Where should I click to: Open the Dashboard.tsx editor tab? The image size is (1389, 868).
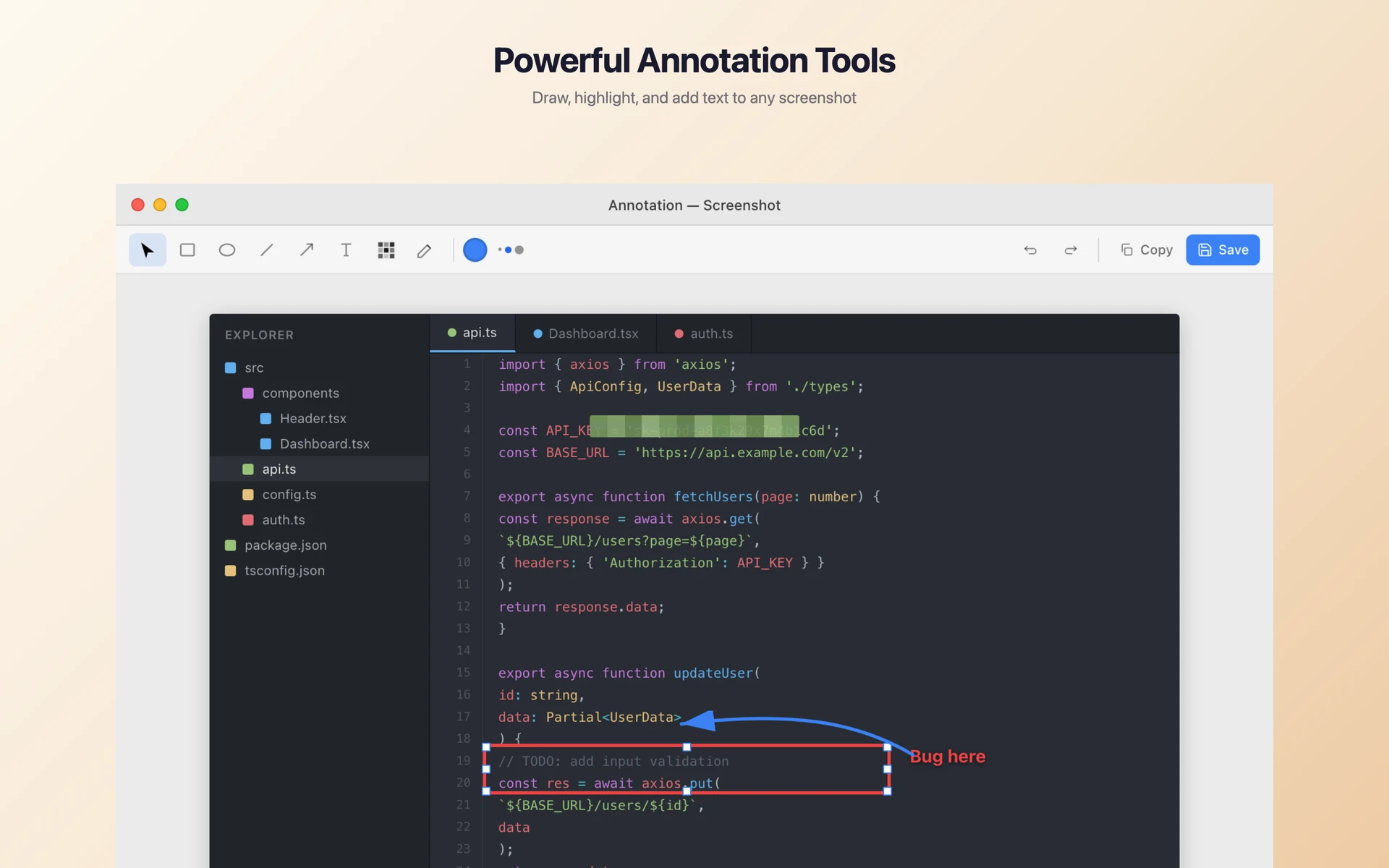coord(586,333)
